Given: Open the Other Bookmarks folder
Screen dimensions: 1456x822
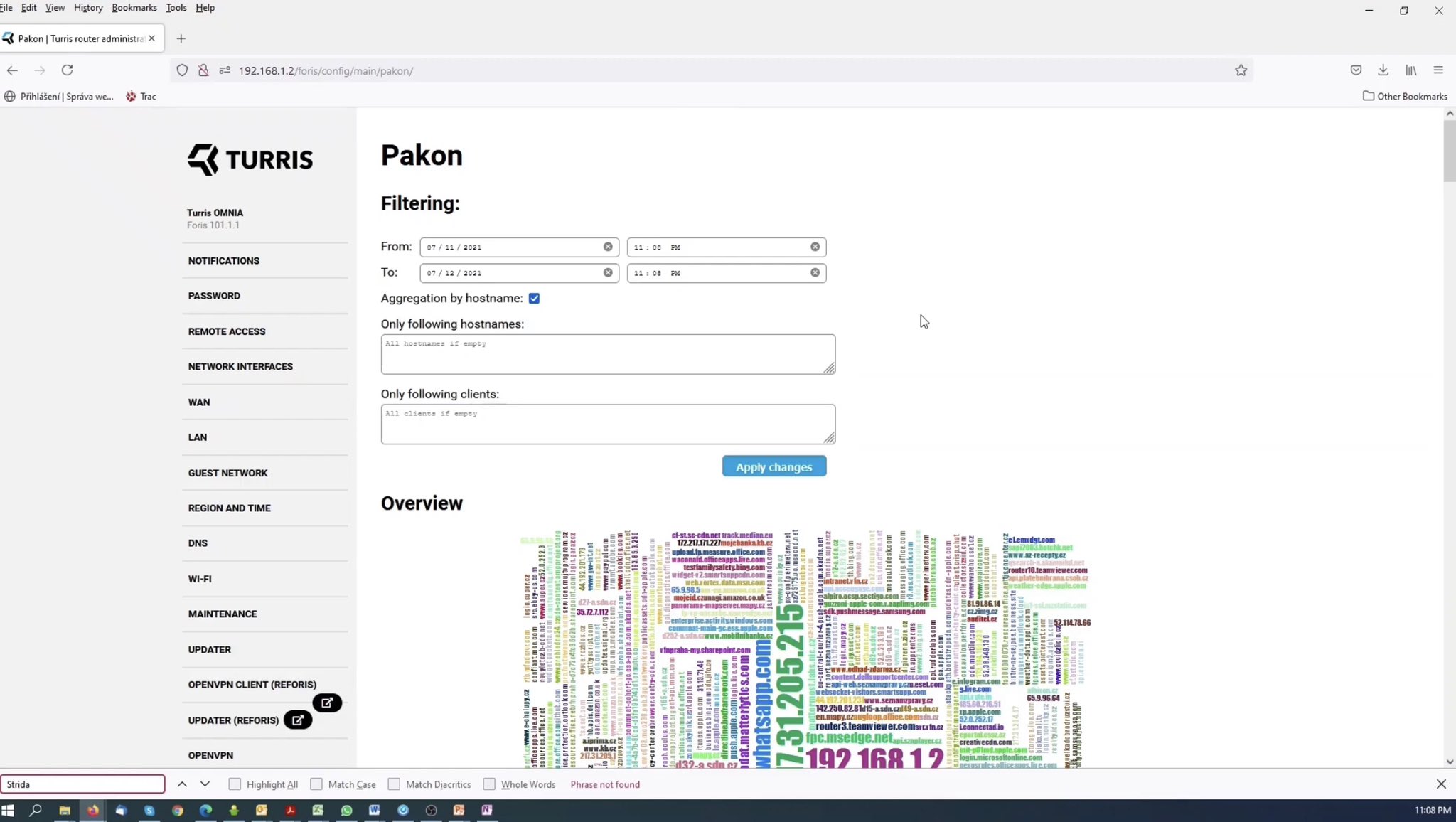Looking at the screenshot, I should point(1405,96).
